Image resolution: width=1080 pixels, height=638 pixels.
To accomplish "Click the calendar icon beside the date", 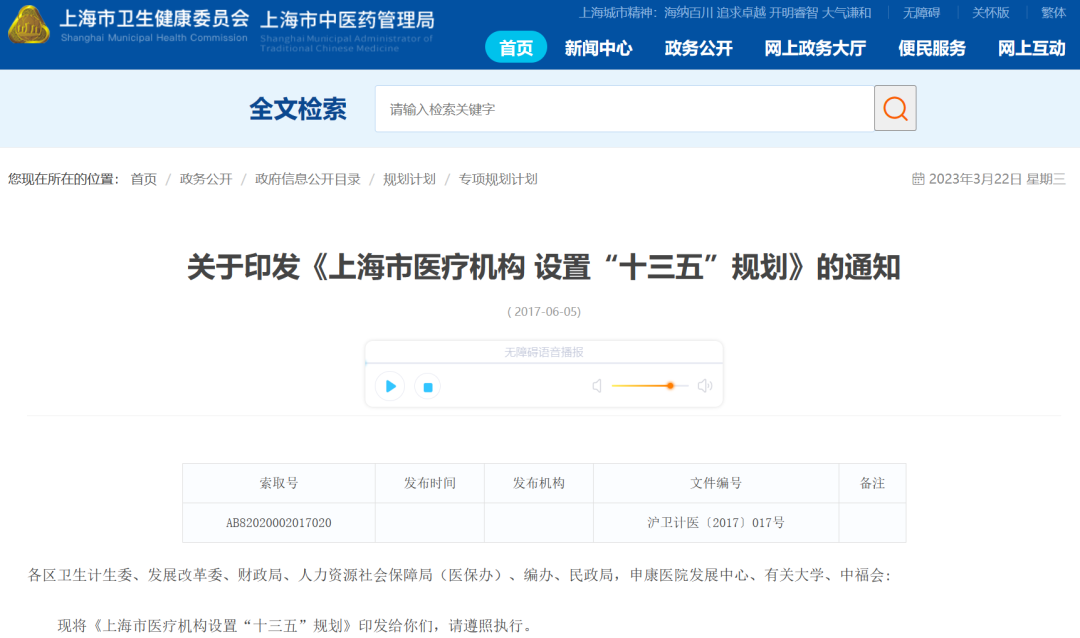I will 918,179.
